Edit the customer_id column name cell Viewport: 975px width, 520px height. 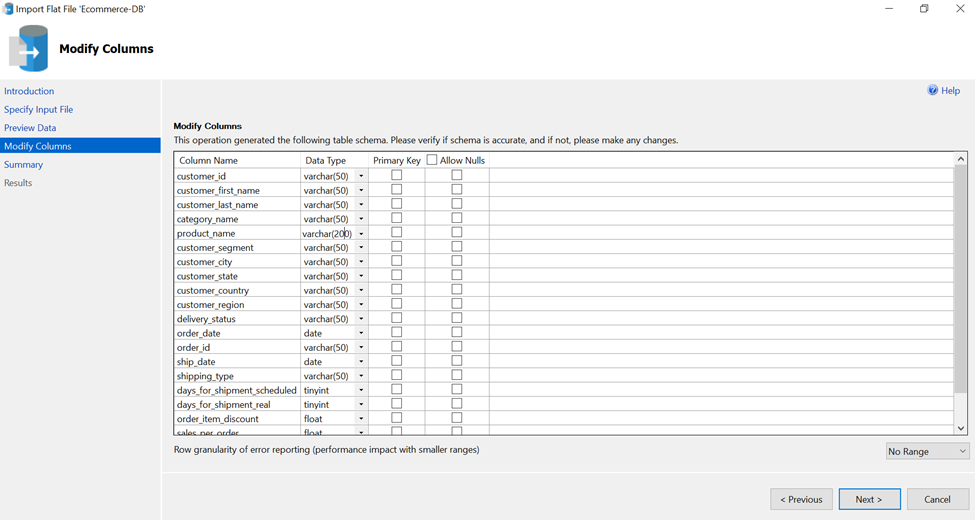237,176
